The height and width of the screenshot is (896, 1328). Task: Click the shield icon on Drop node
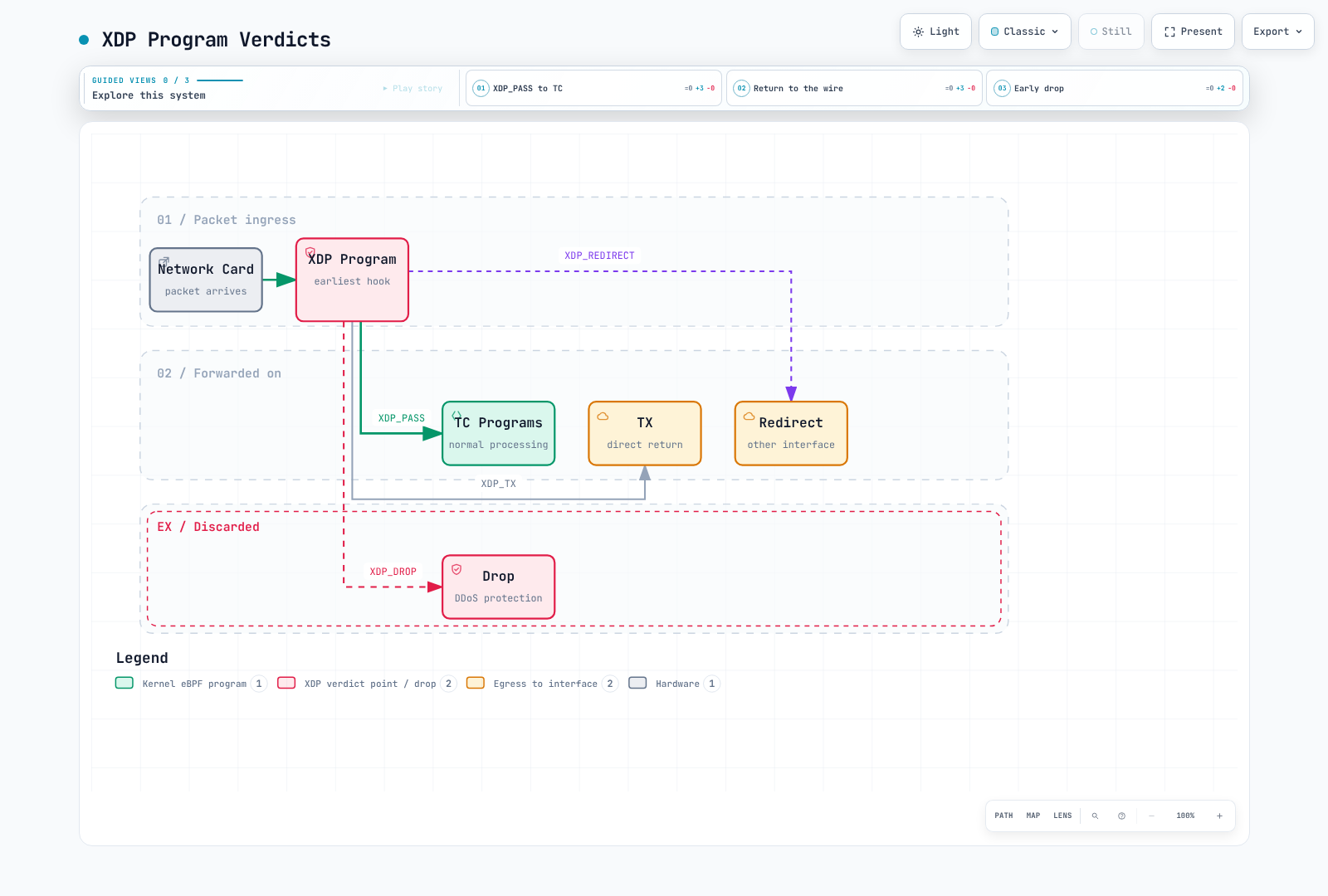pyautogui.click(x=456, y=569)
